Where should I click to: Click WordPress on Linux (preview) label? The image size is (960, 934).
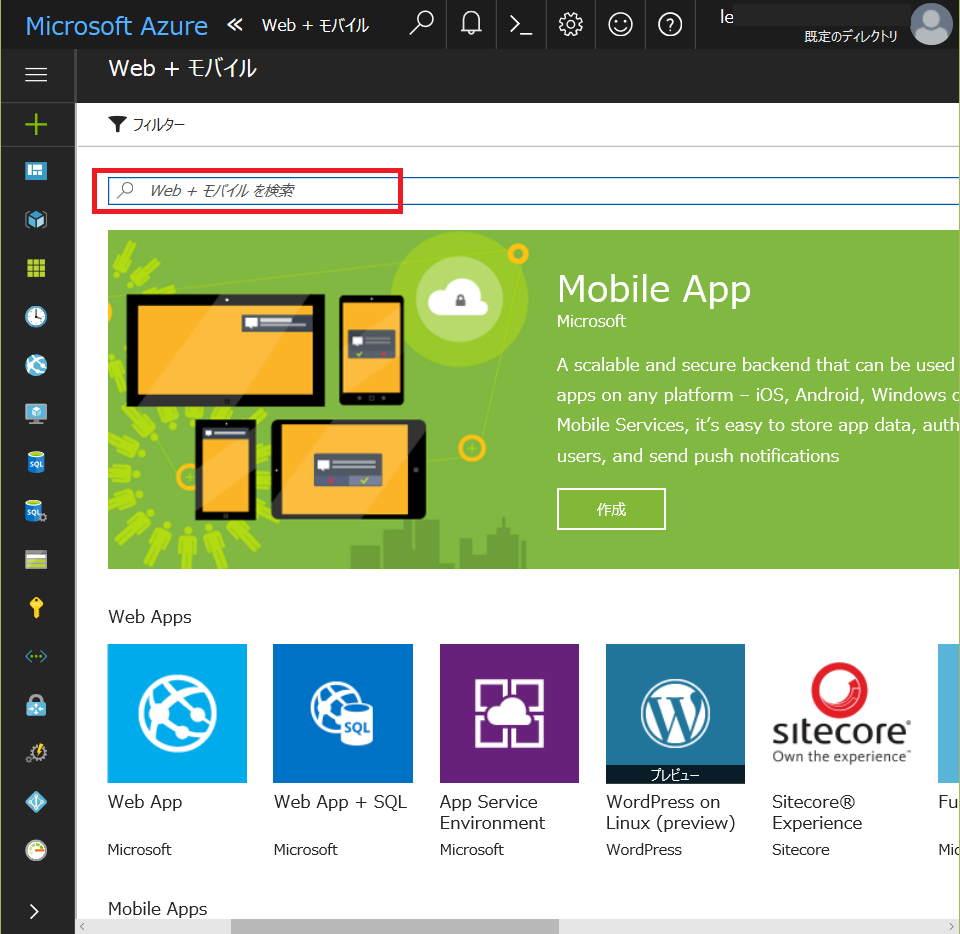click(671, 812)
